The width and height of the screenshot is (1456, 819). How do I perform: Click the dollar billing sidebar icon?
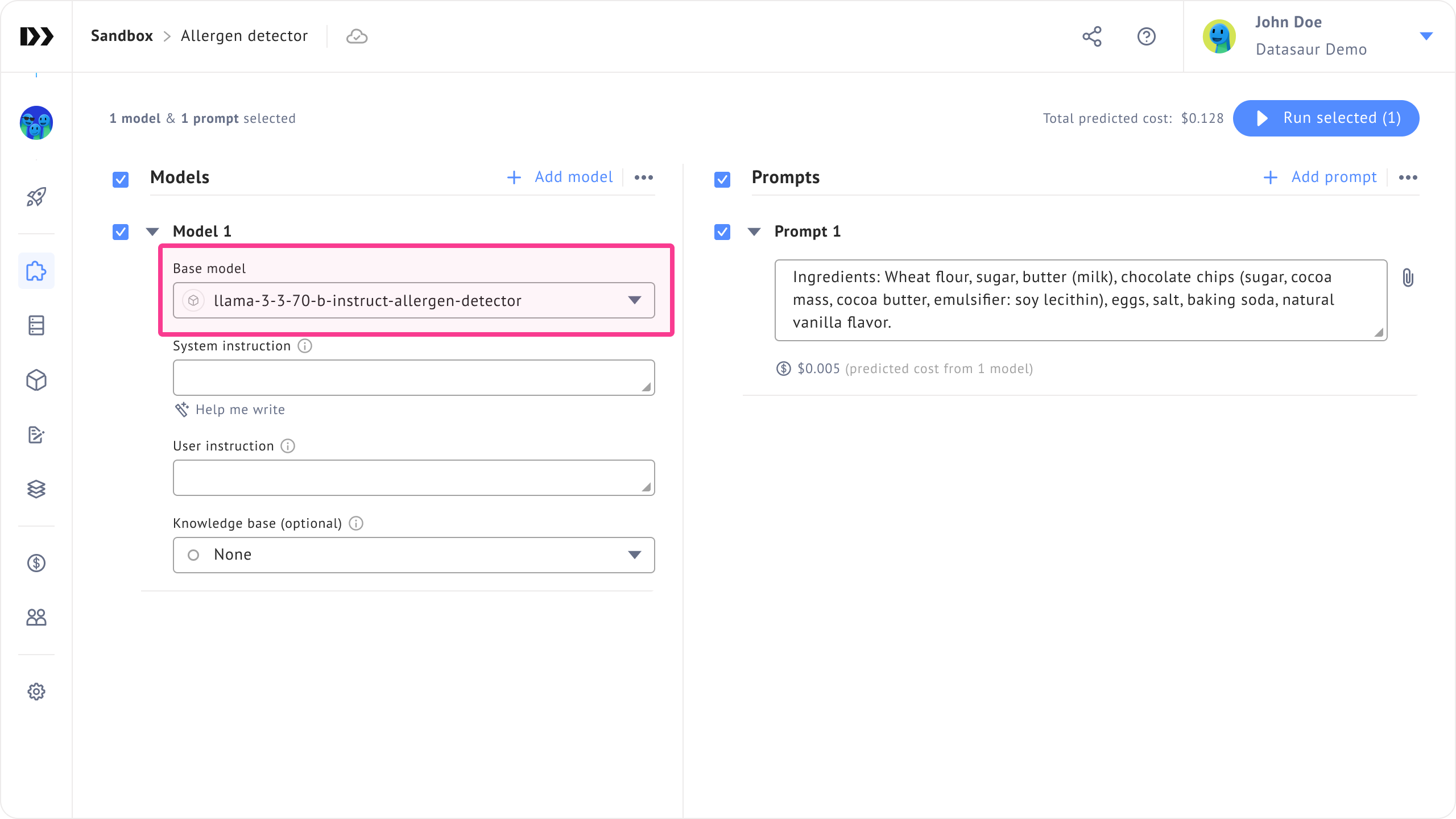pos(36,563)
